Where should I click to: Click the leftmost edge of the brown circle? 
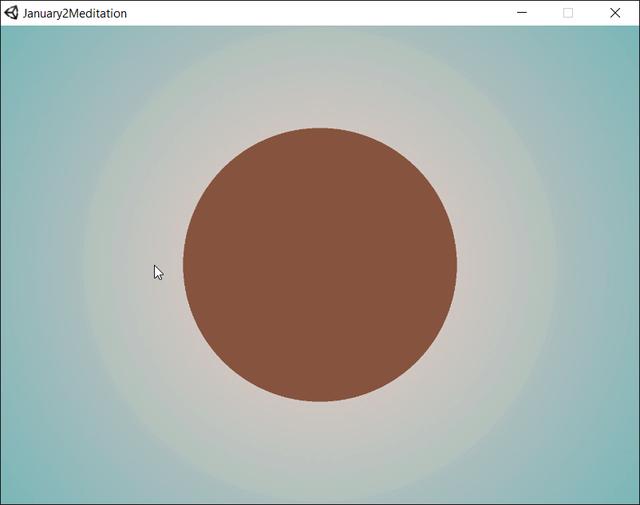186,265
